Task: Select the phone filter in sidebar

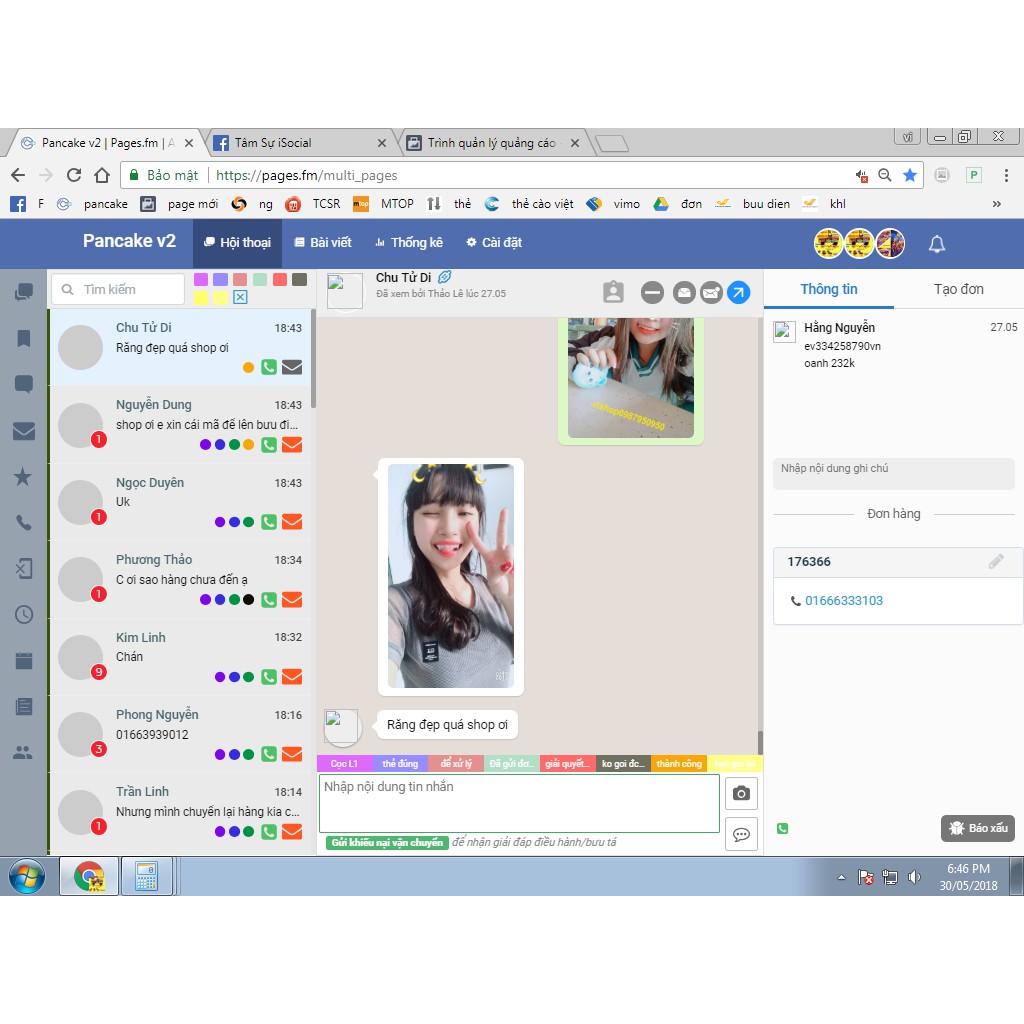Action: pos(23,523)
